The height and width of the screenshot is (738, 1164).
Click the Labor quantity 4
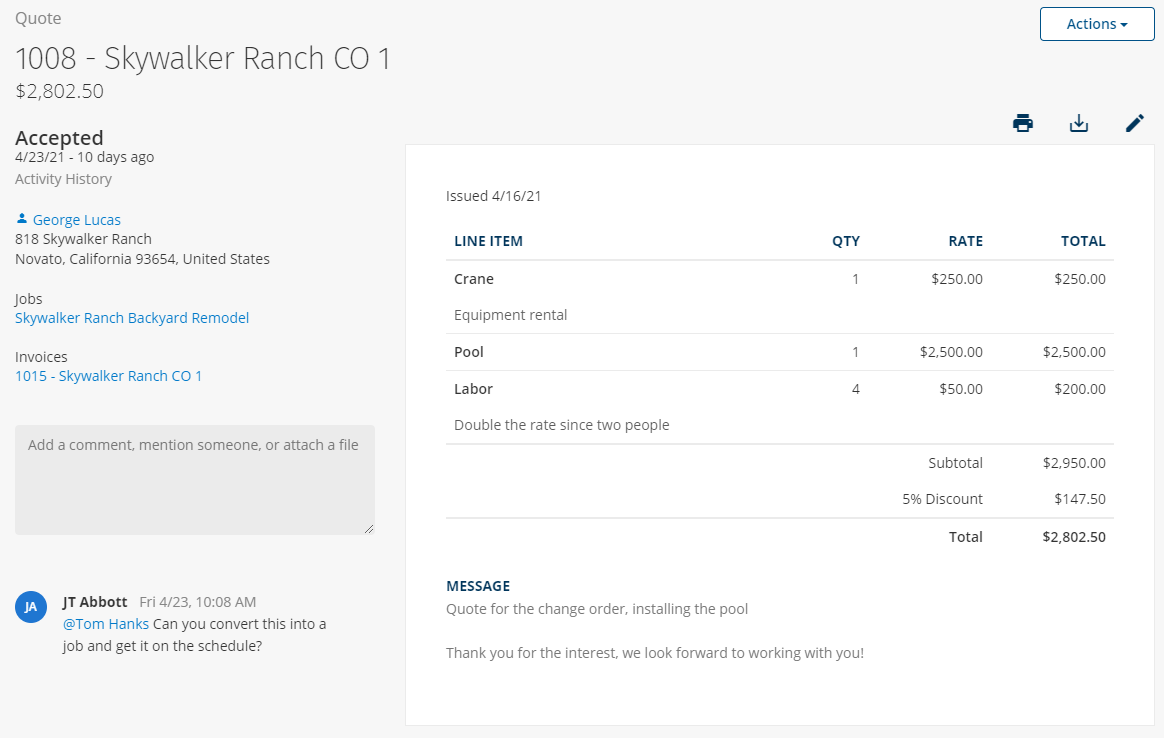point(855,389)
